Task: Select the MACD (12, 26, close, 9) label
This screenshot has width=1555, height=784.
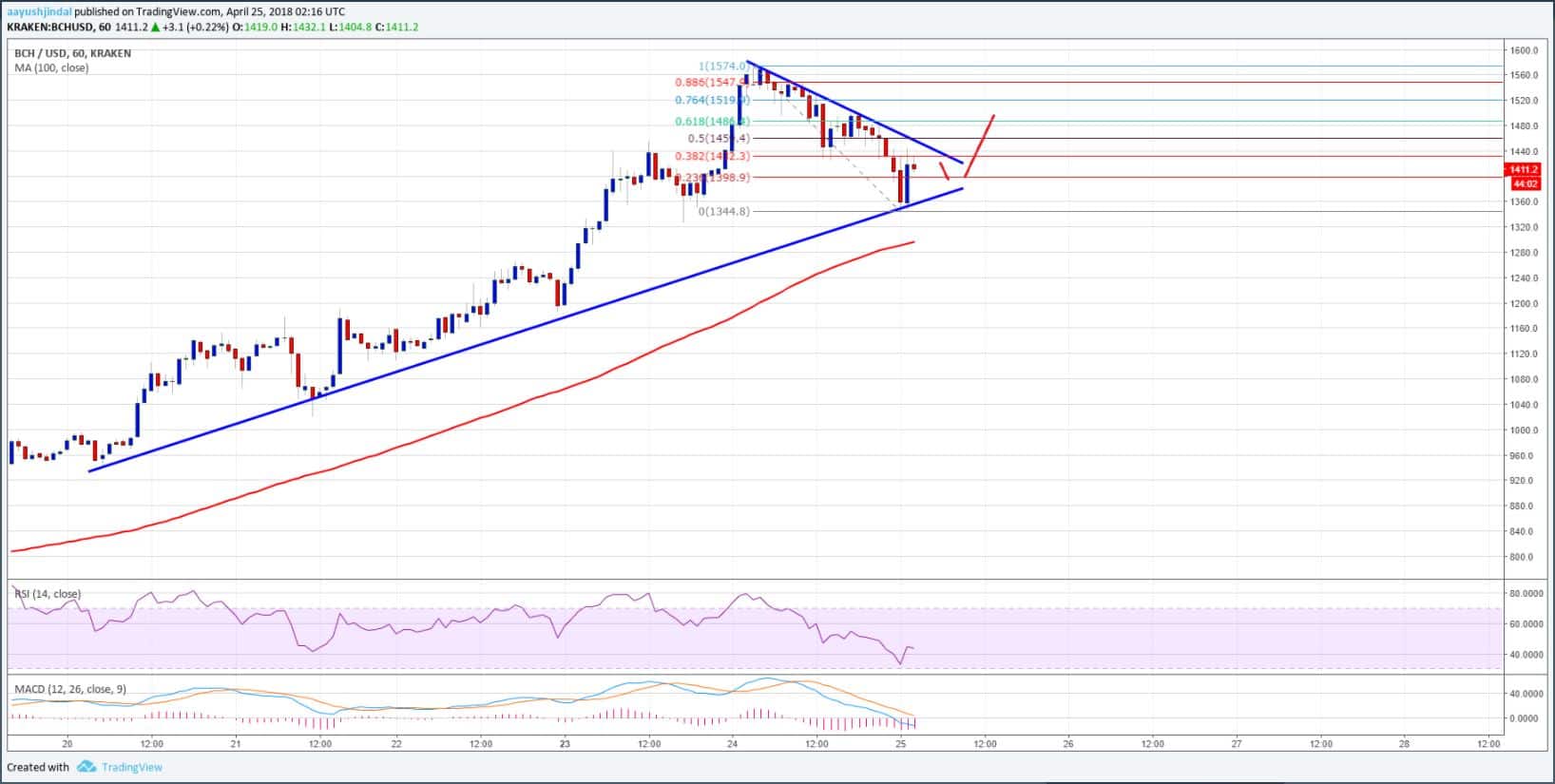Action: coord(69,689)
